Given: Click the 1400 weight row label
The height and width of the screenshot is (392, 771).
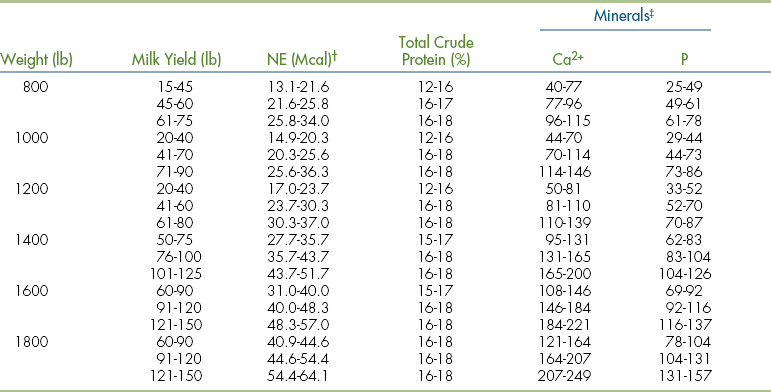Looking at the screenshot, I should click(32, 240).
